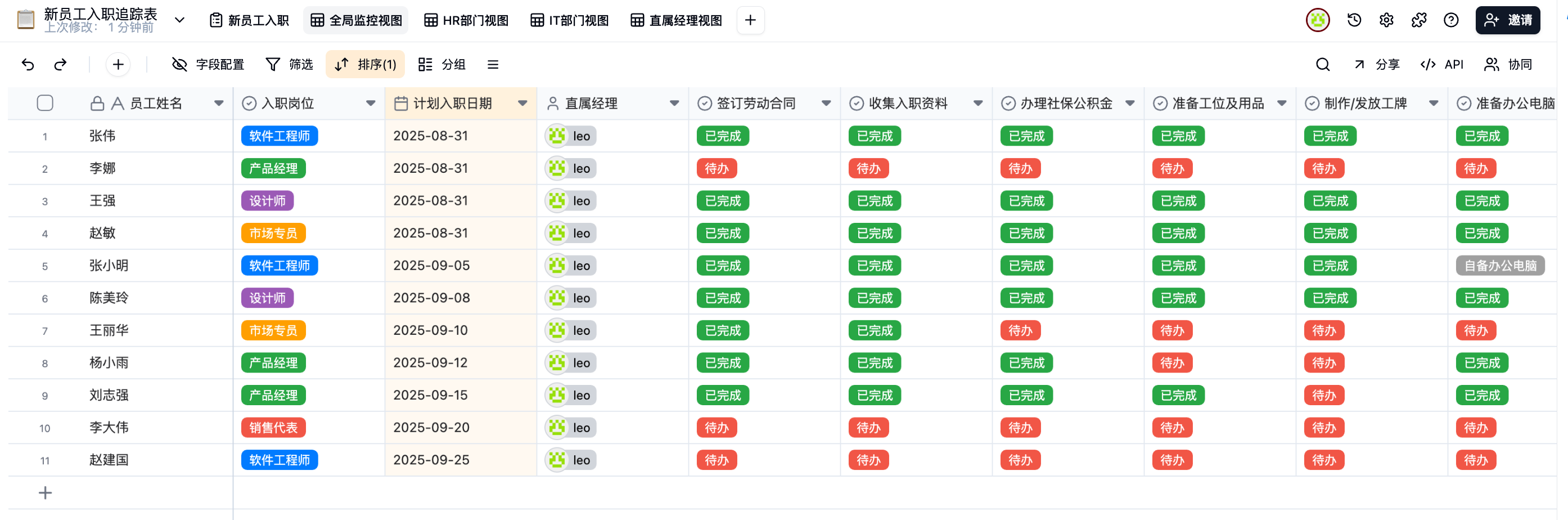Switch to the 新员工入职 tab
Image resolution: width=1568 pixels, height=520 pixels.
(x=250, y=20)
